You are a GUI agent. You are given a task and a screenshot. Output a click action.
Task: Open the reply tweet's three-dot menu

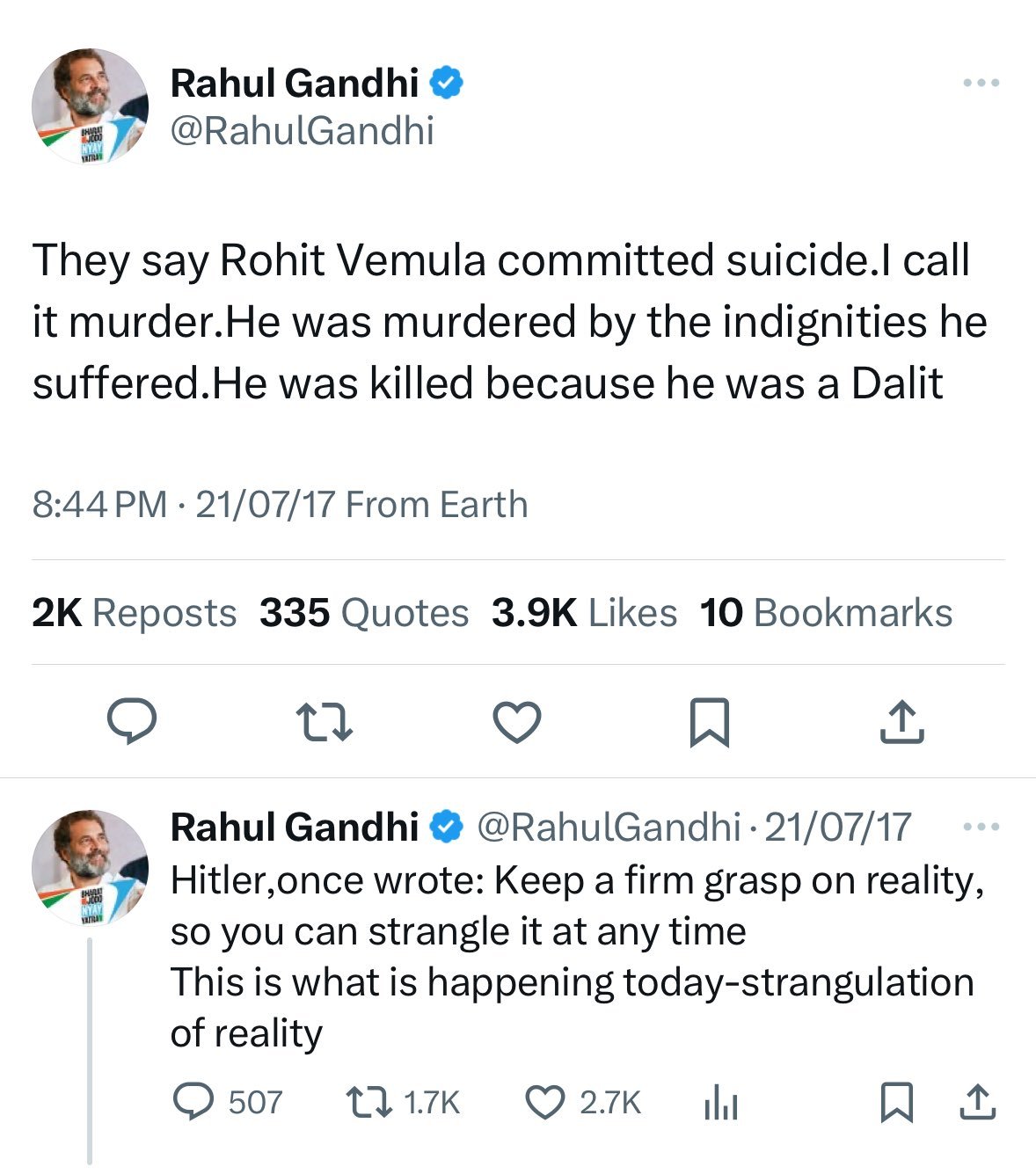coord(981,827)
